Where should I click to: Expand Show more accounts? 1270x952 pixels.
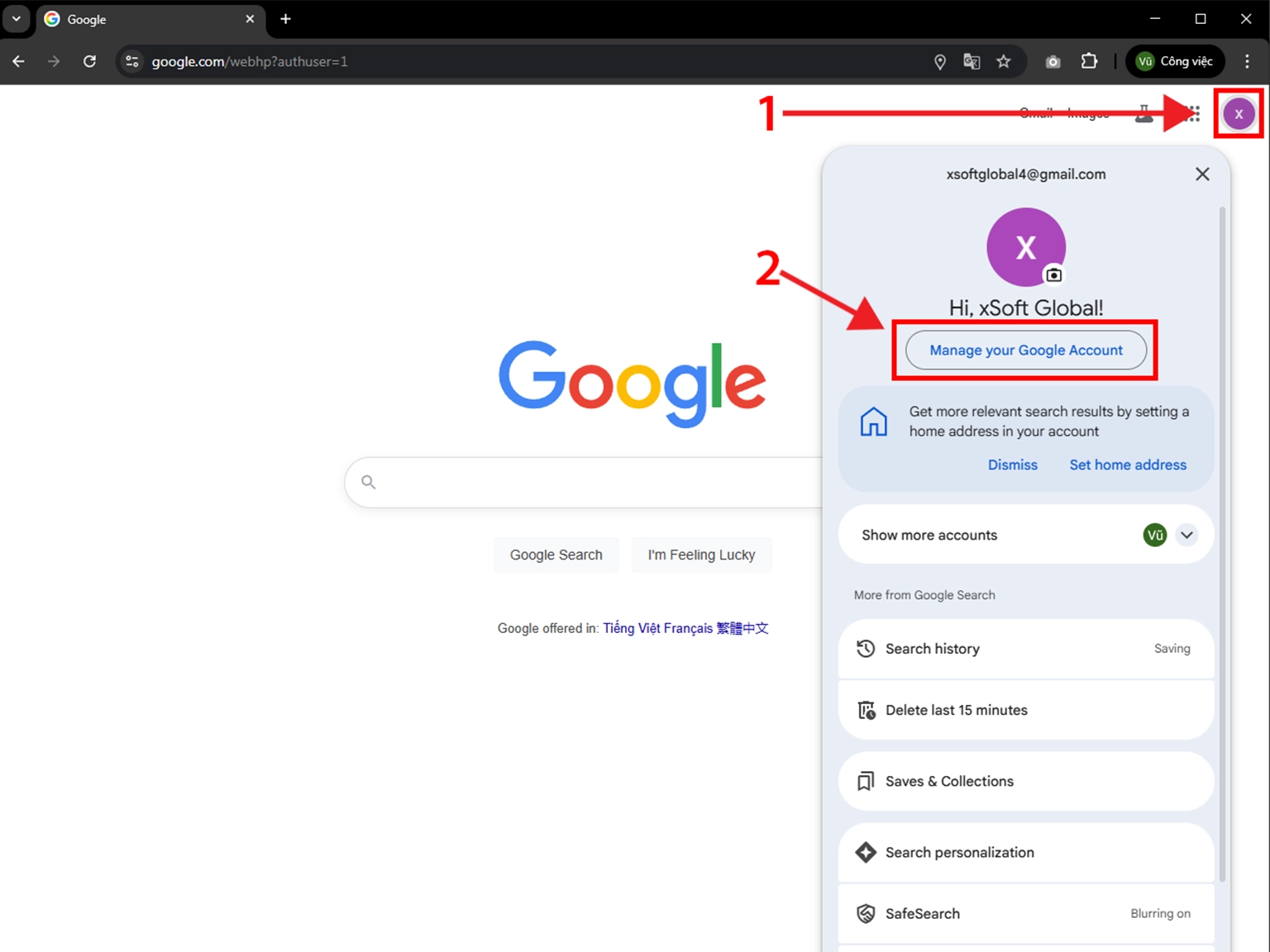click(x=1186, y=535)
